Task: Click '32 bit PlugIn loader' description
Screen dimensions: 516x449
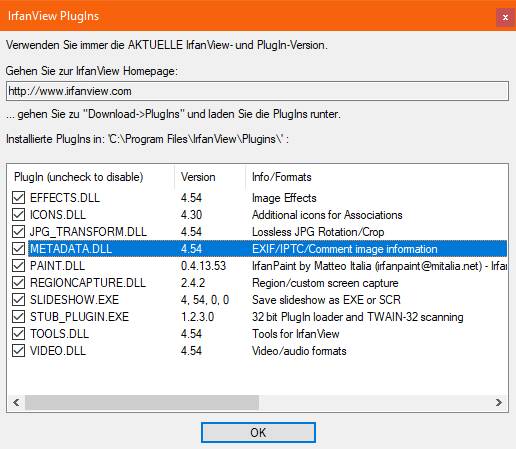Action: pos(358,317)
